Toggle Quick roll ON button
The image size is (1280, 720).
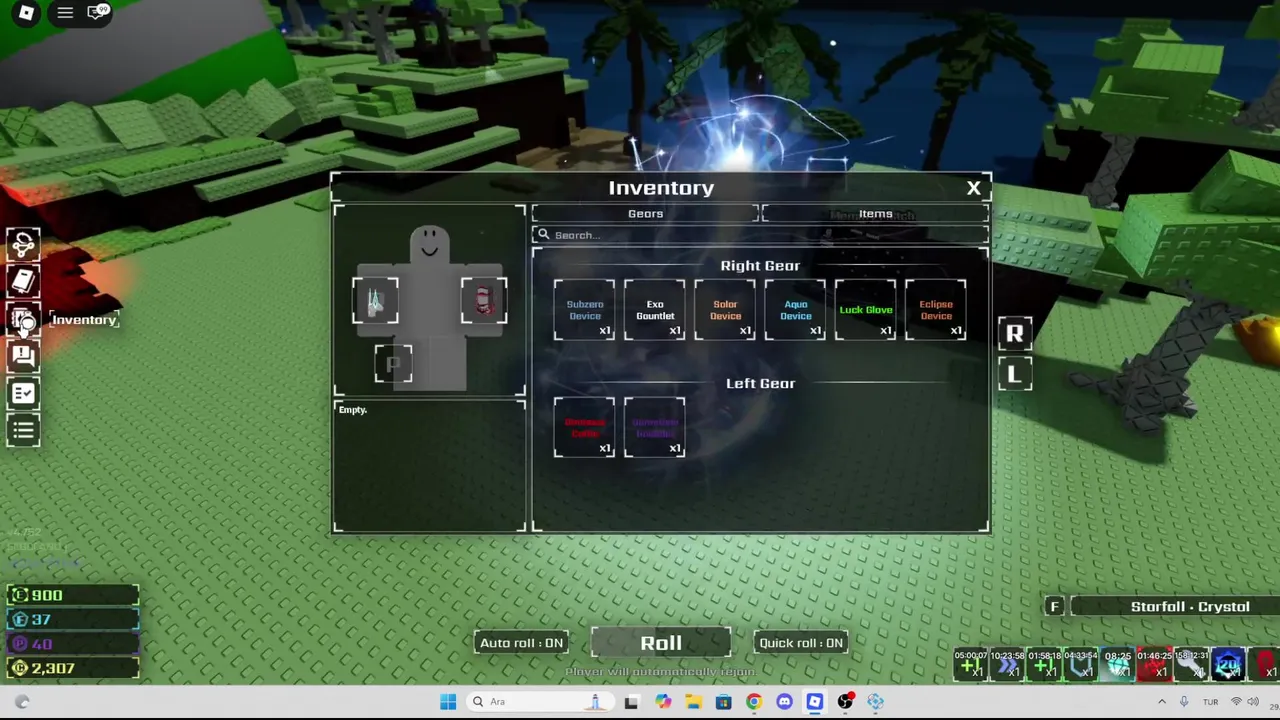point(801,643)
